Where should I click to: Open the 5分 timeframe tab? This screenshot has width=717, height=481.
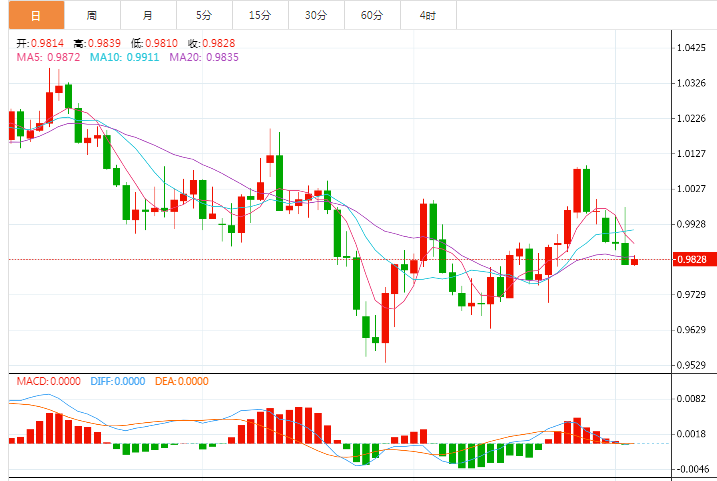coord(204,15)
